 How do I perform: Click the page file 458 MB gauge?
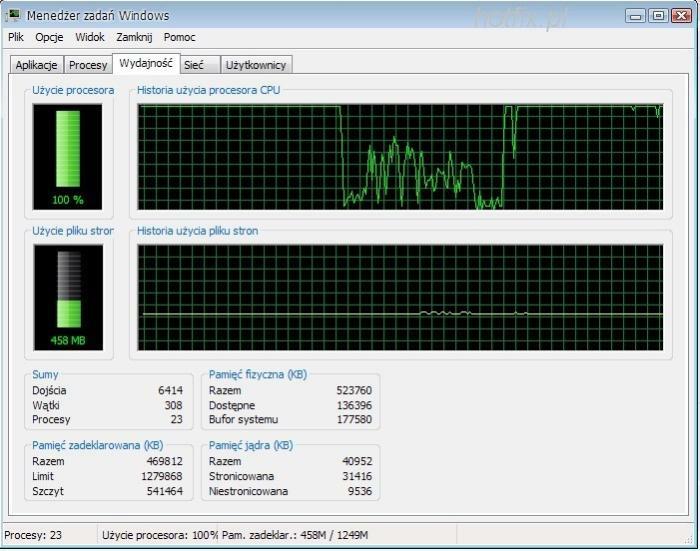pyautogui.click(x=68, y=296)
